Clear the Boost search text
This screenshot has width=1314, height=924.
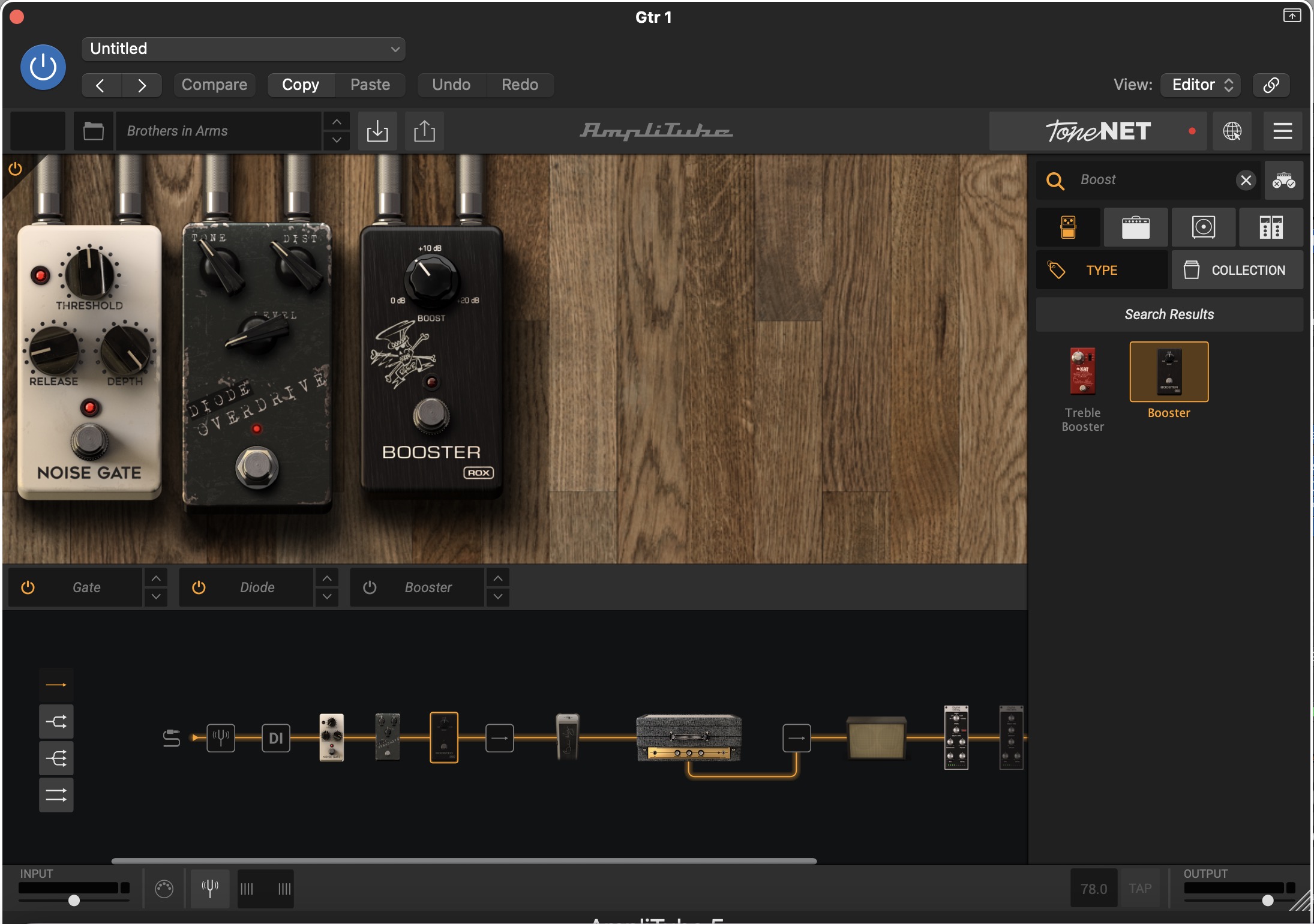pyautogui.click(x=1246, y=180)
